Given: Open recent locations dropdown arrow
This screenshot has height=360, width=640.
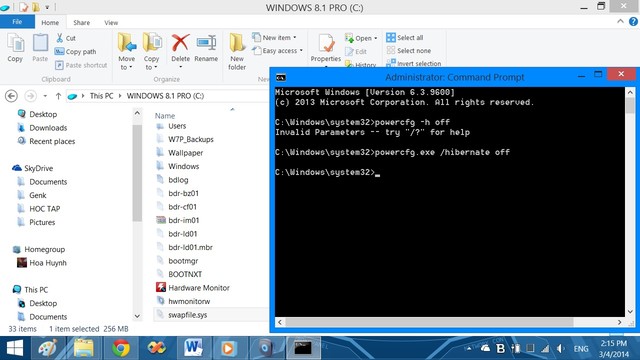Looking at the screenshot, I should pos(45,96).
